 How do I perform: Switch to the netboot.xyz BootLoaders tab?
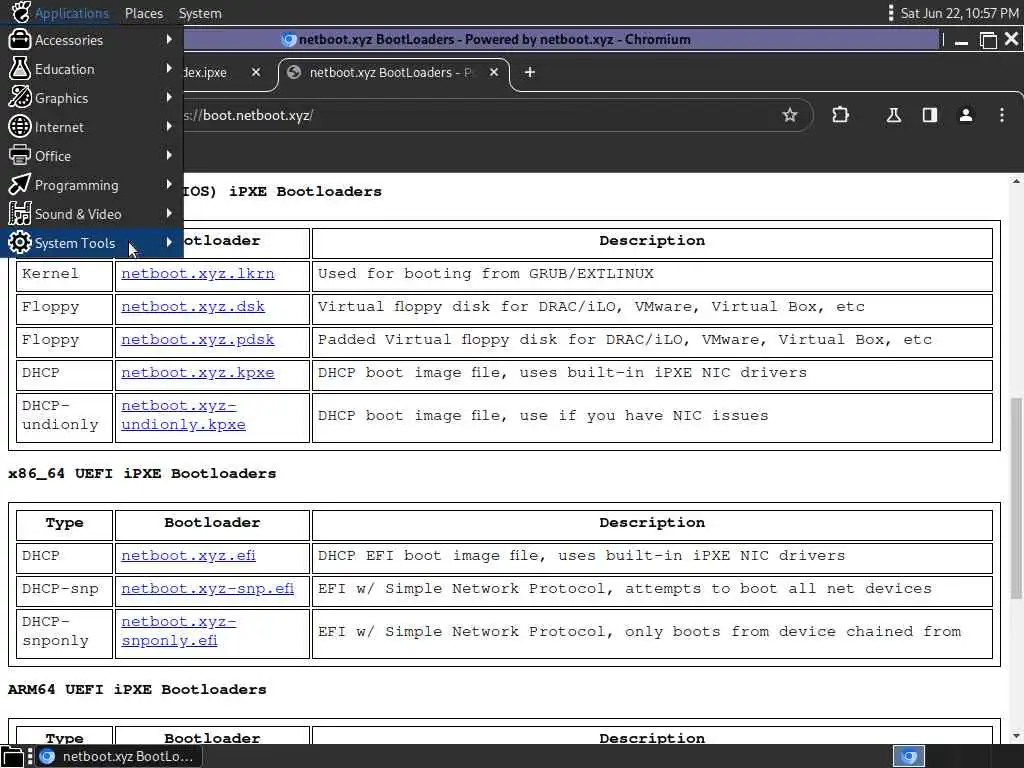click(x=394, y=72)
